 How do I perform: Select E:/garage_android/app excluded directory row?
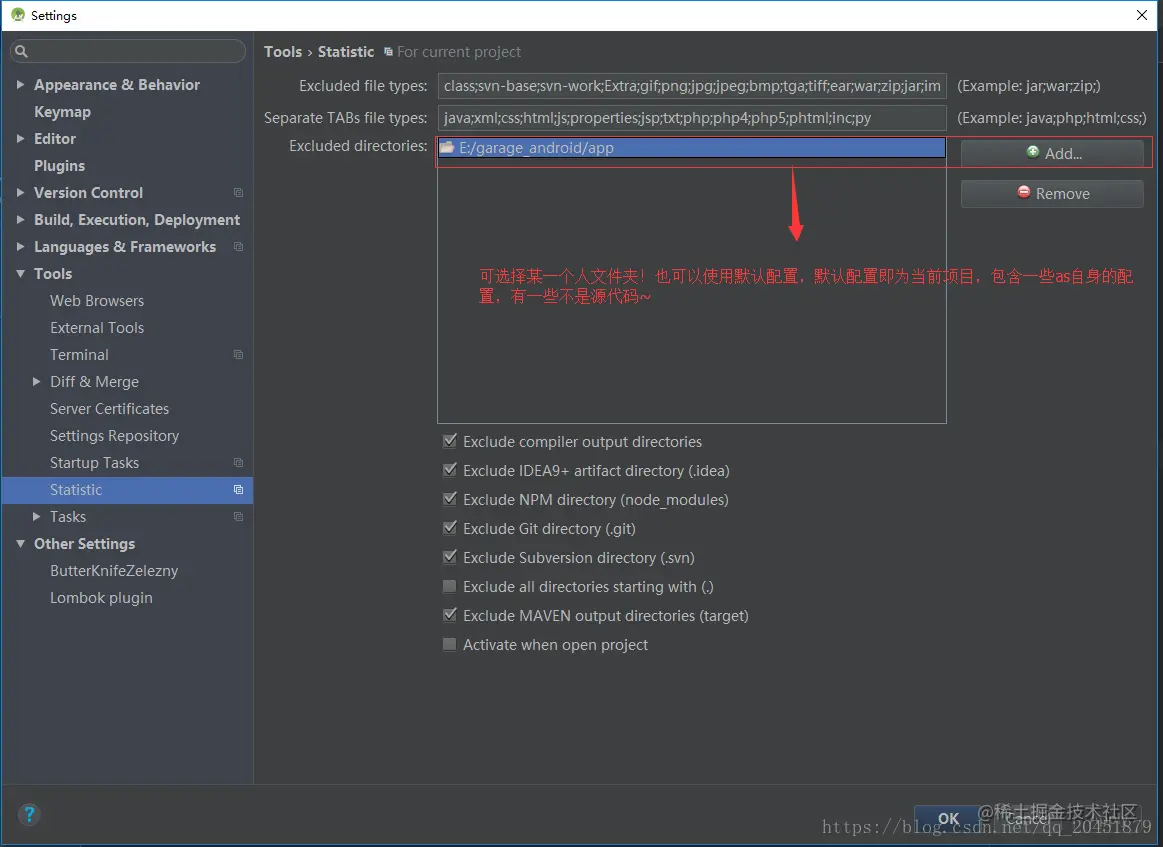(691, 148)
